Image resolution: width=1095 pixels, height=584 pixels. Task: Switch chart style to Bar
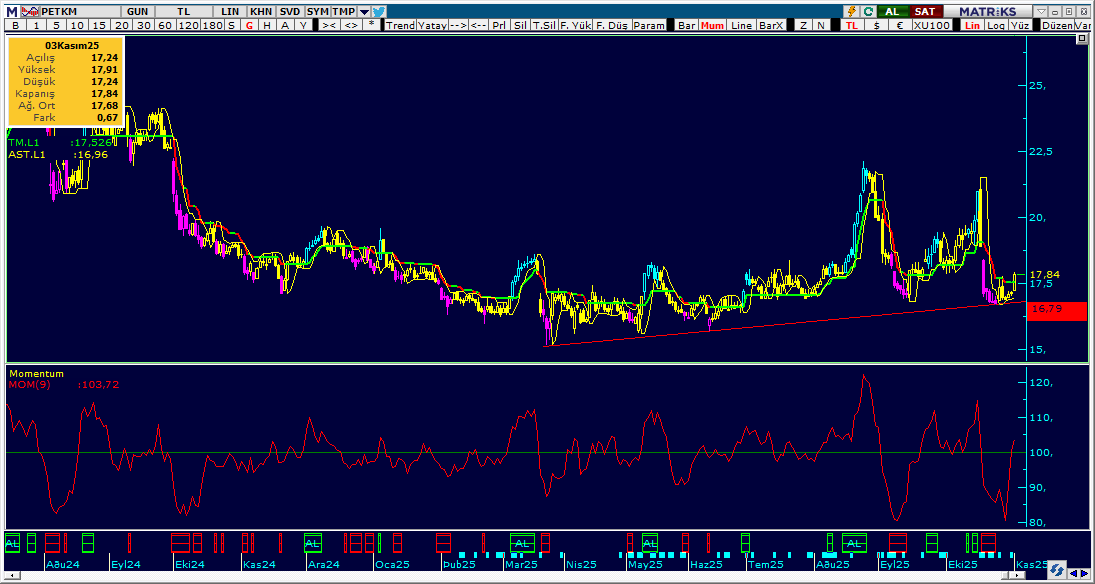(687, 24)
